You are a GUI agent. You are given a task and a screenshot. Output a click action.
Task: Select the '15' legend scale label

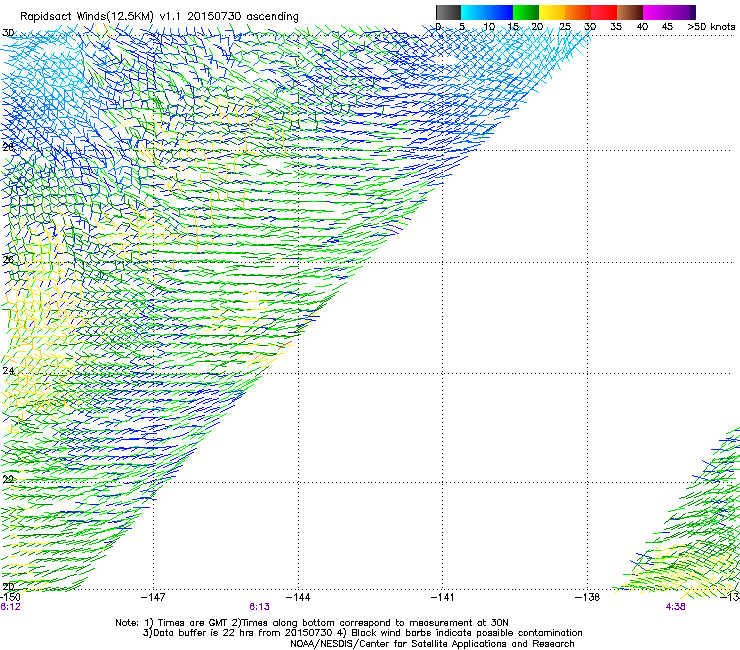click(x=513, y=27)
